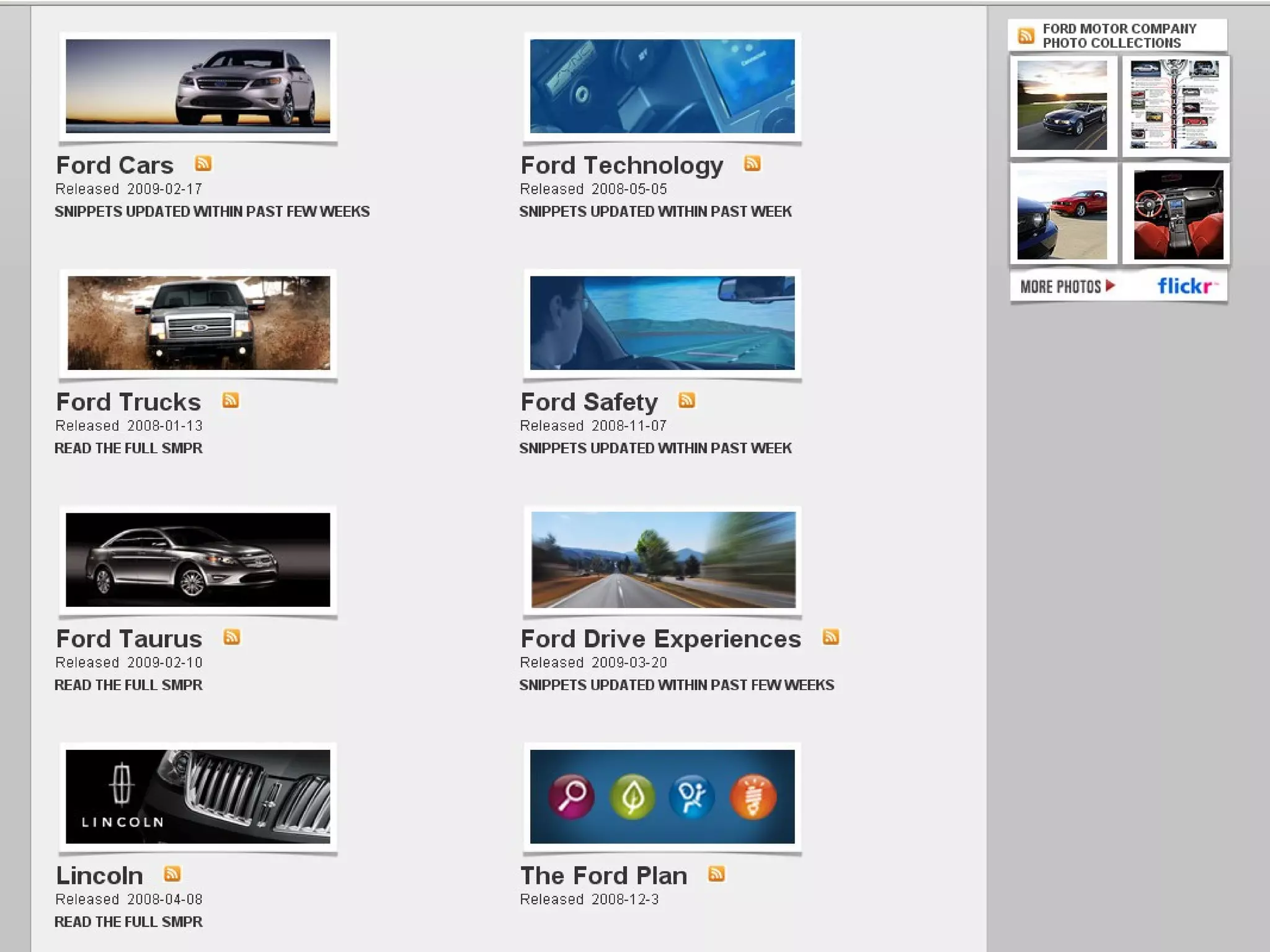Click RSS icon beside Ford Taurus heading
The width and height of the screenshot is (1270, 952).
click(232, 637)
